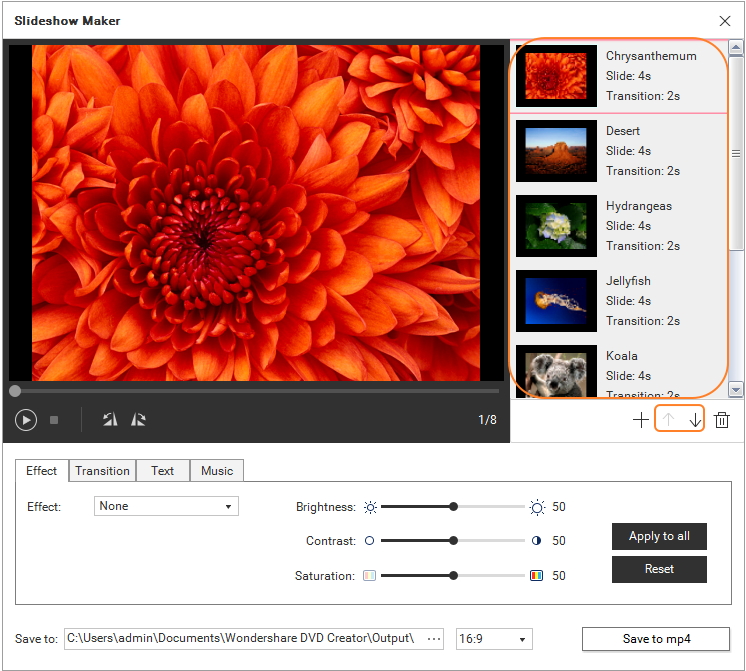This screenshot has height=671, width=746.
Task: Switch to the Transition tab
Action: [x=102, y=471]
